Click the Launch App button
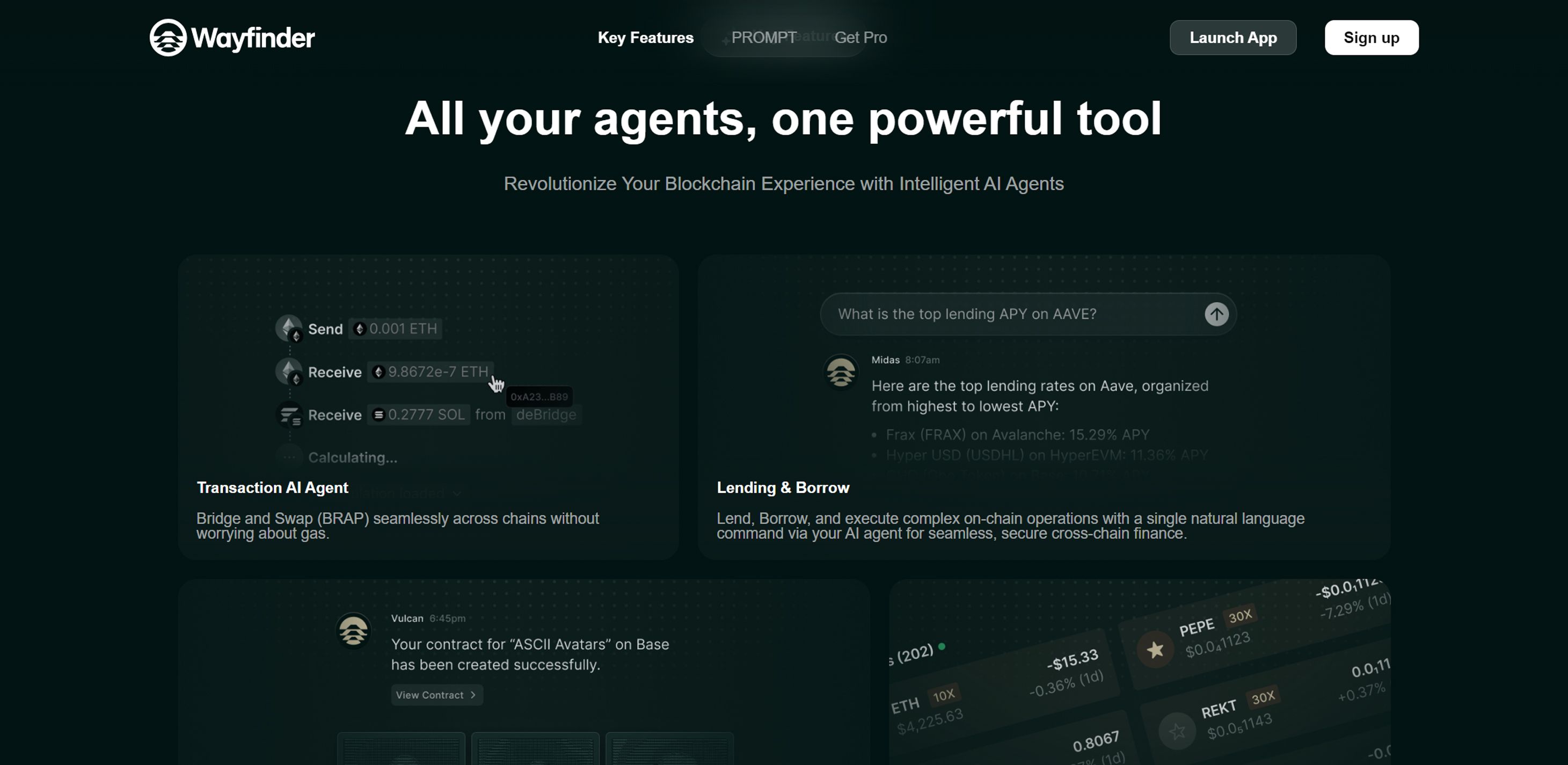1568x765 pixels. tap(1232, 38)
